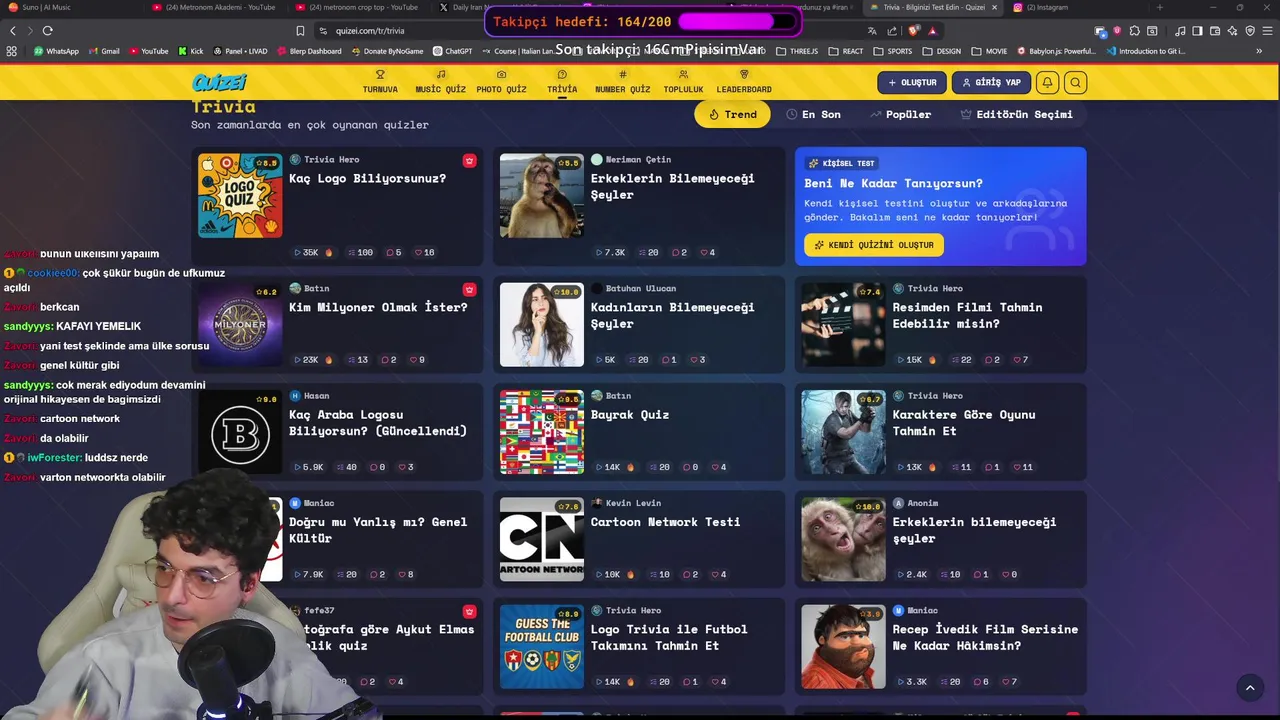The image size is (1280, 720).
Task: Click Guess the Football Club thumbnail
Action: coord(542,646)
